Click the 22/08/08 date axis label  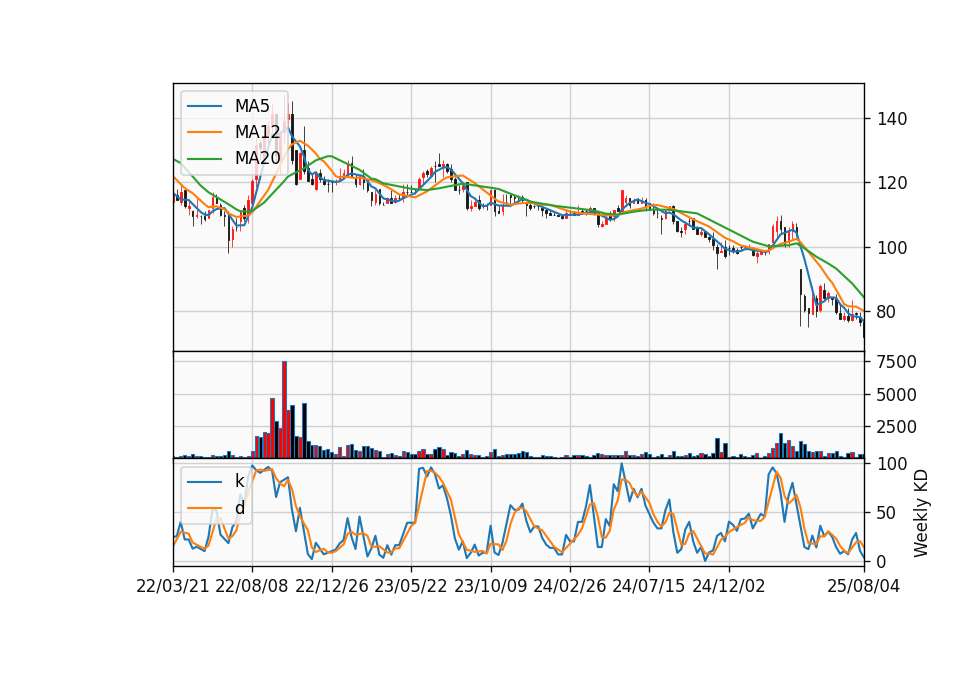click(252, 586)
